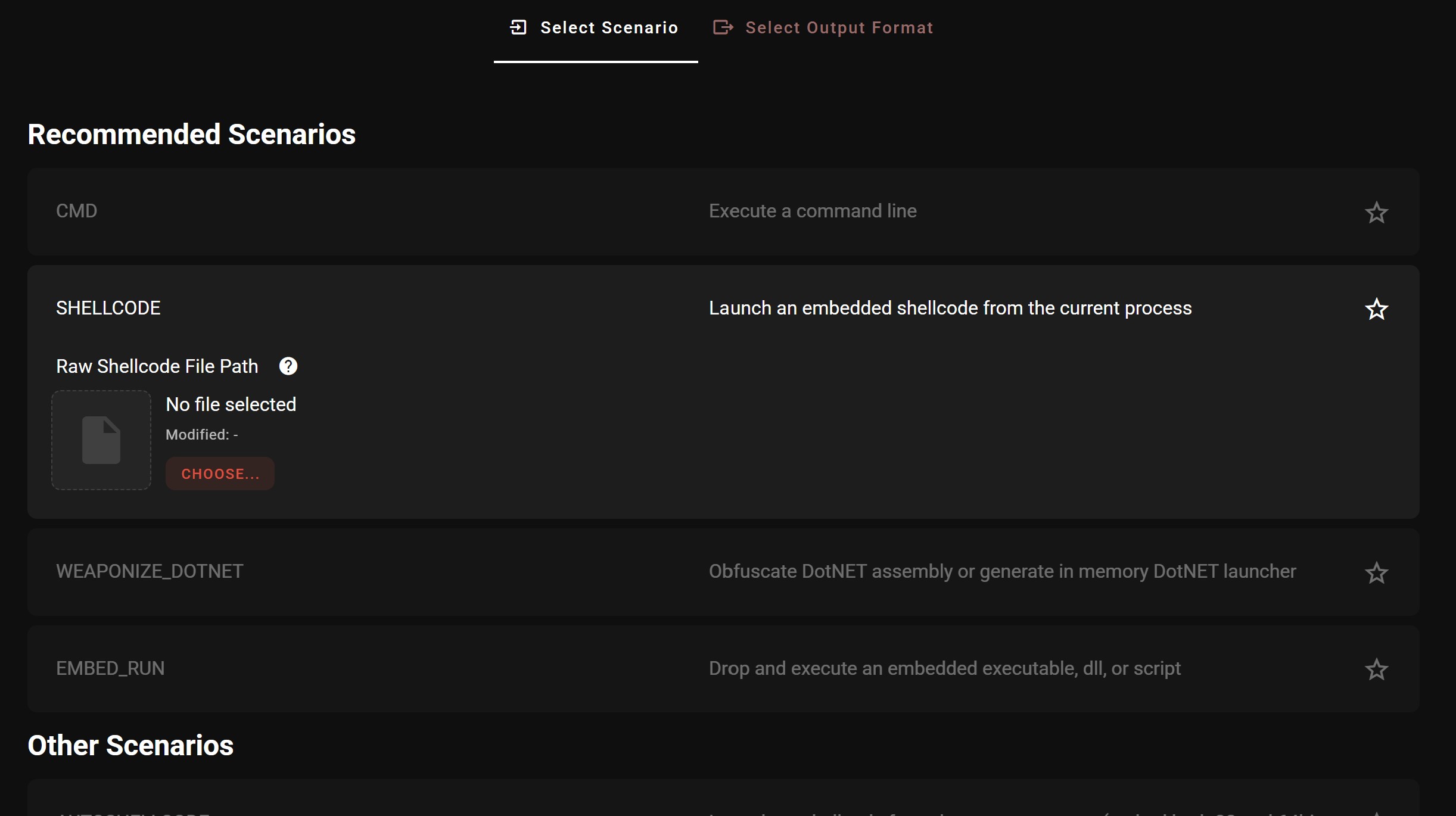Collapse the SHELLCODE scenario header
The height and width of the screenshot is (816, 1456).
click(108, 308)
